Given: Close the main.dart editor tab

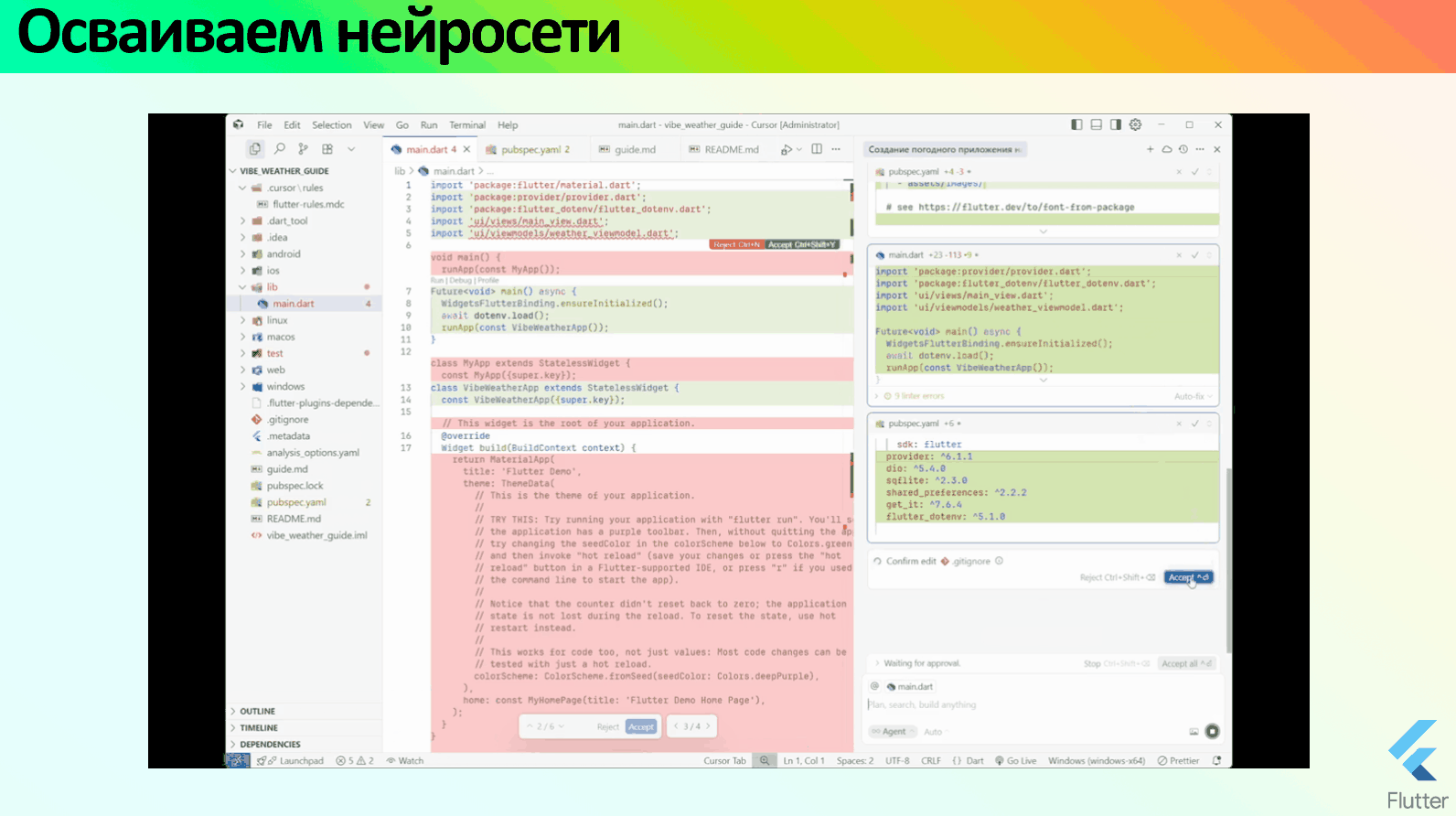Looking at the screenshot, I should pos(466,149).
